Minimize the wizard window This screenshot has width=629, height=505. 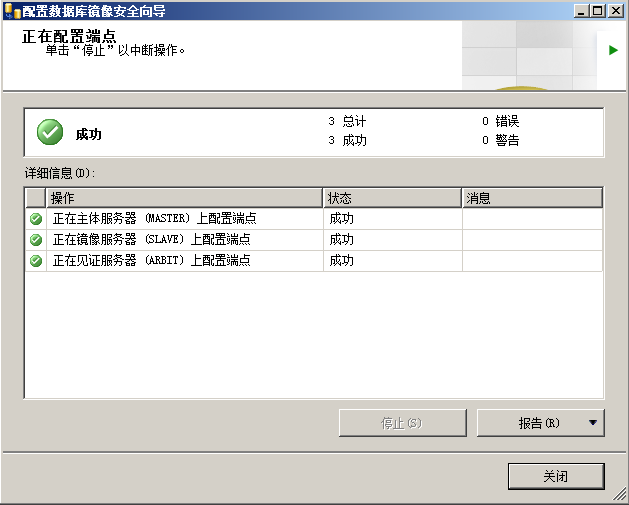[x=581, y=11]
